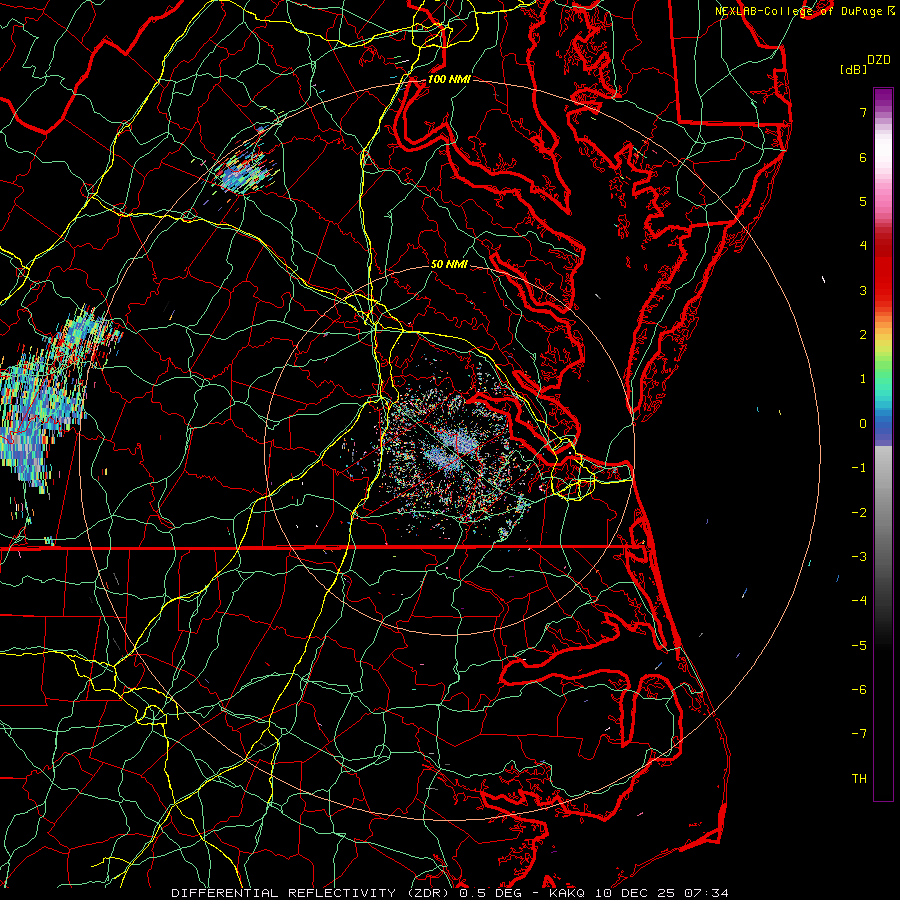900x900 pixels.
Task: Click the 1 value on the color scale
Action: click(863, 379)
